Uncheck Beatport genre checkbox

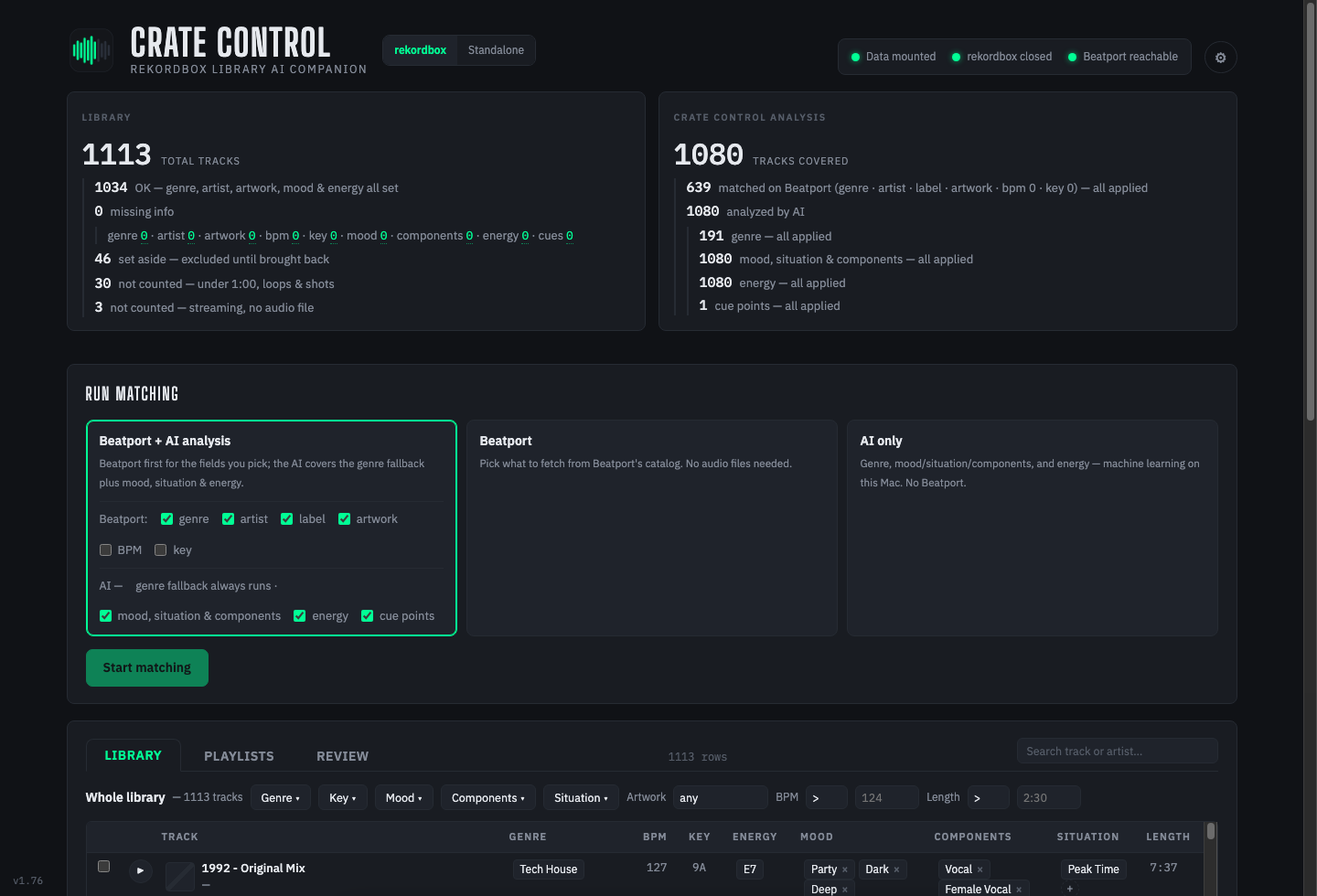166,518
